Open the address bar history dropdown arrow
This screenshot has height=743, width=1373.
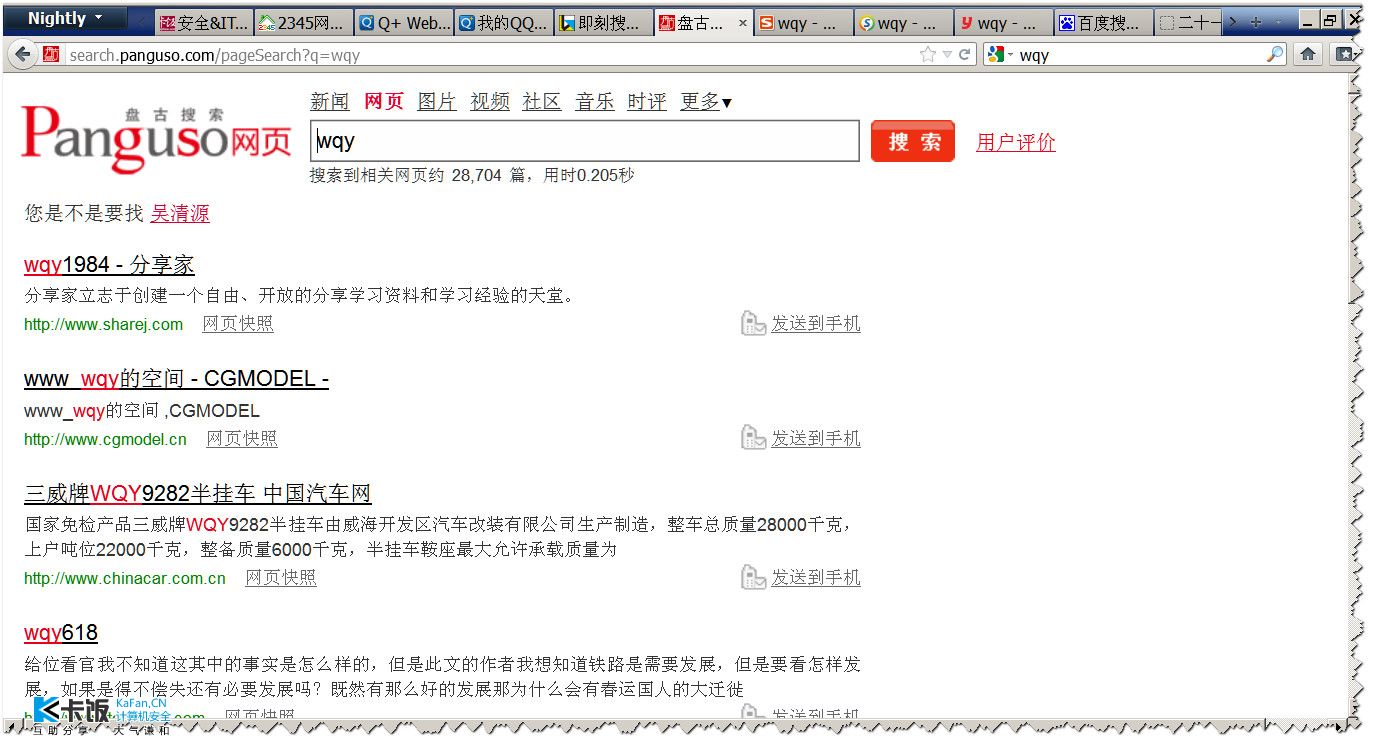[947, 55]
